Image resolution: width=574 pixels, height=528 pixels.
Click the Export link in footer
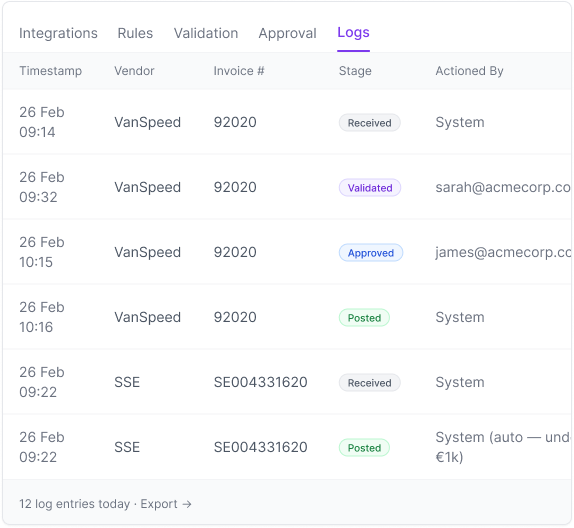[166, 504]
